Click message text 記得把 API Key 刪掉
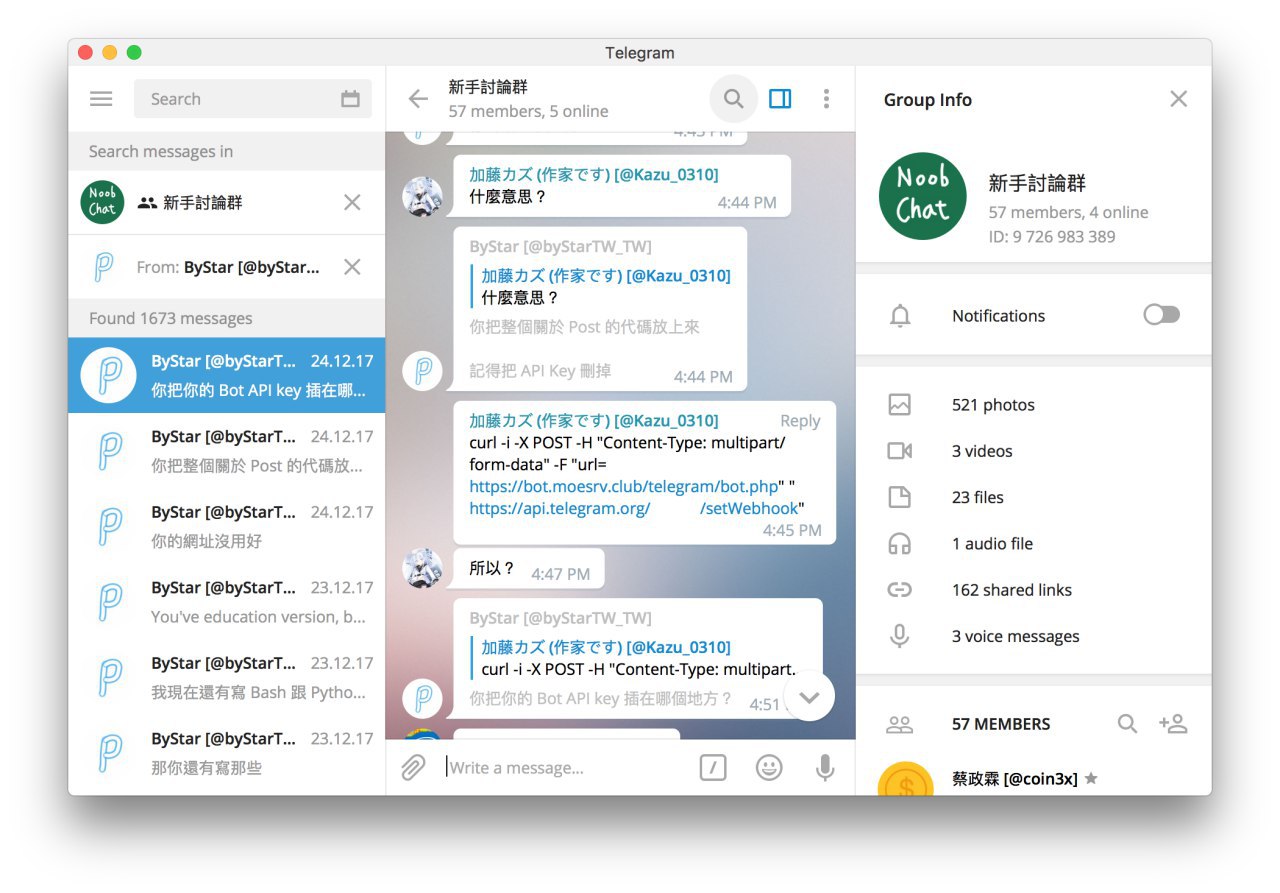Image resolution: width=1280 pixels, height=893 pixels. pyautogui.click(x=540, y=371)
